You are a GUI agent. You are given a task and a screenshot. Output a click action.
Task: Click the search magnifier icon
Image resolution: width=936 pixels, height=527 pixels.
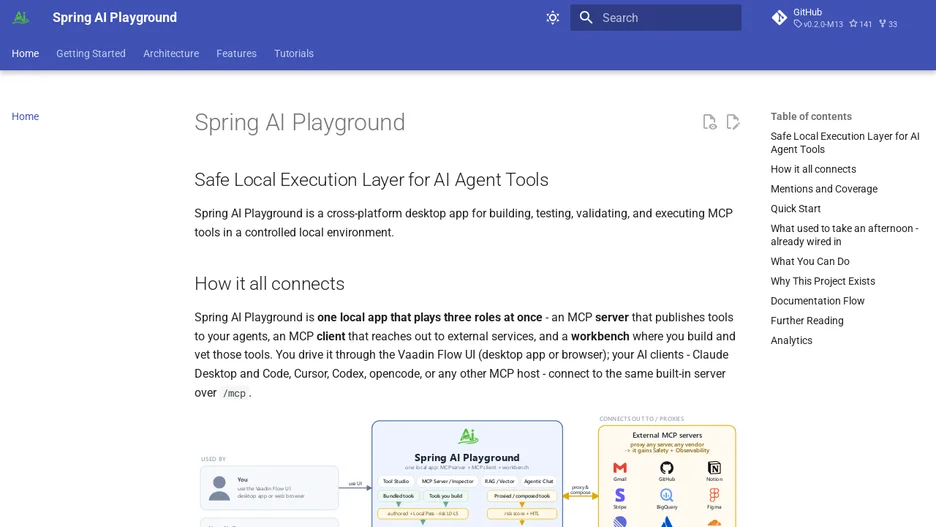(x=586, y=18)
